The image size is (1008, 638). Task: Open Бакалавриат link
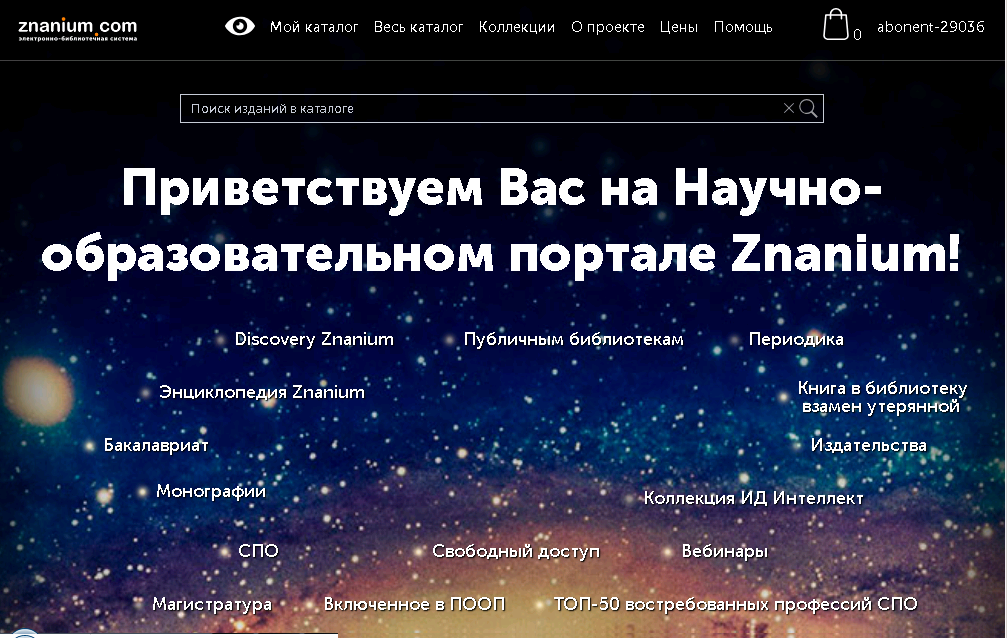click(x=156, y=445)
